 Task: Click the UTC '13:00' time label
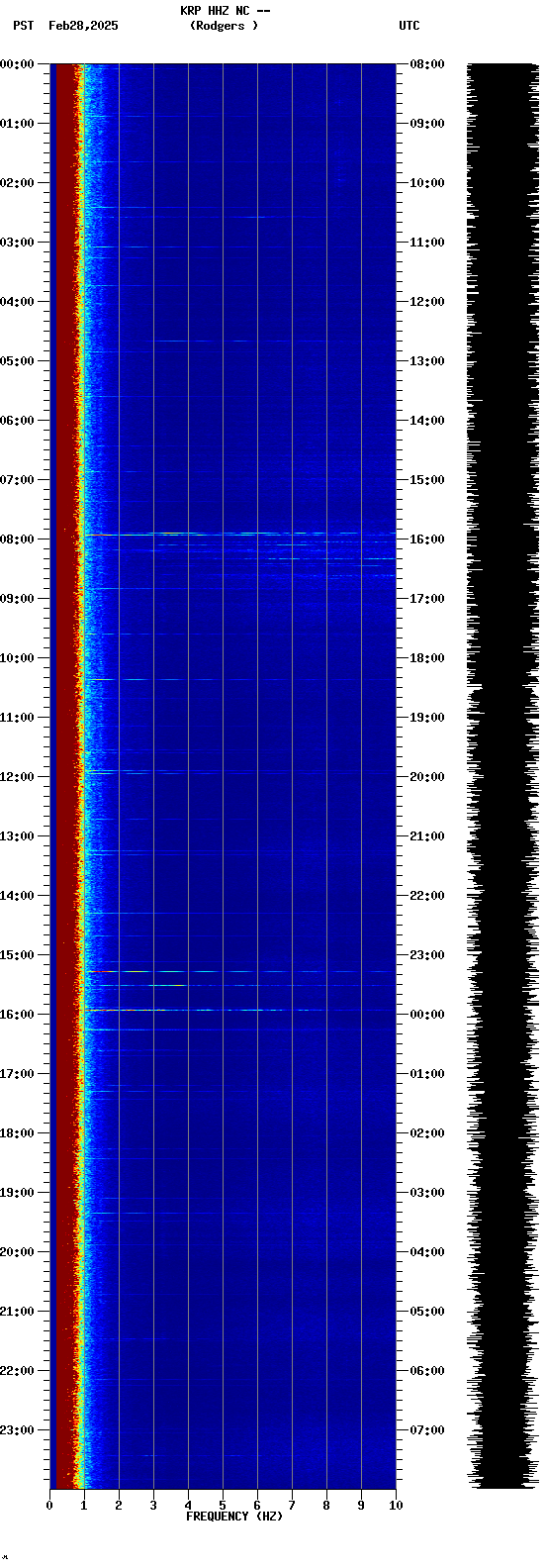point(427,361)
